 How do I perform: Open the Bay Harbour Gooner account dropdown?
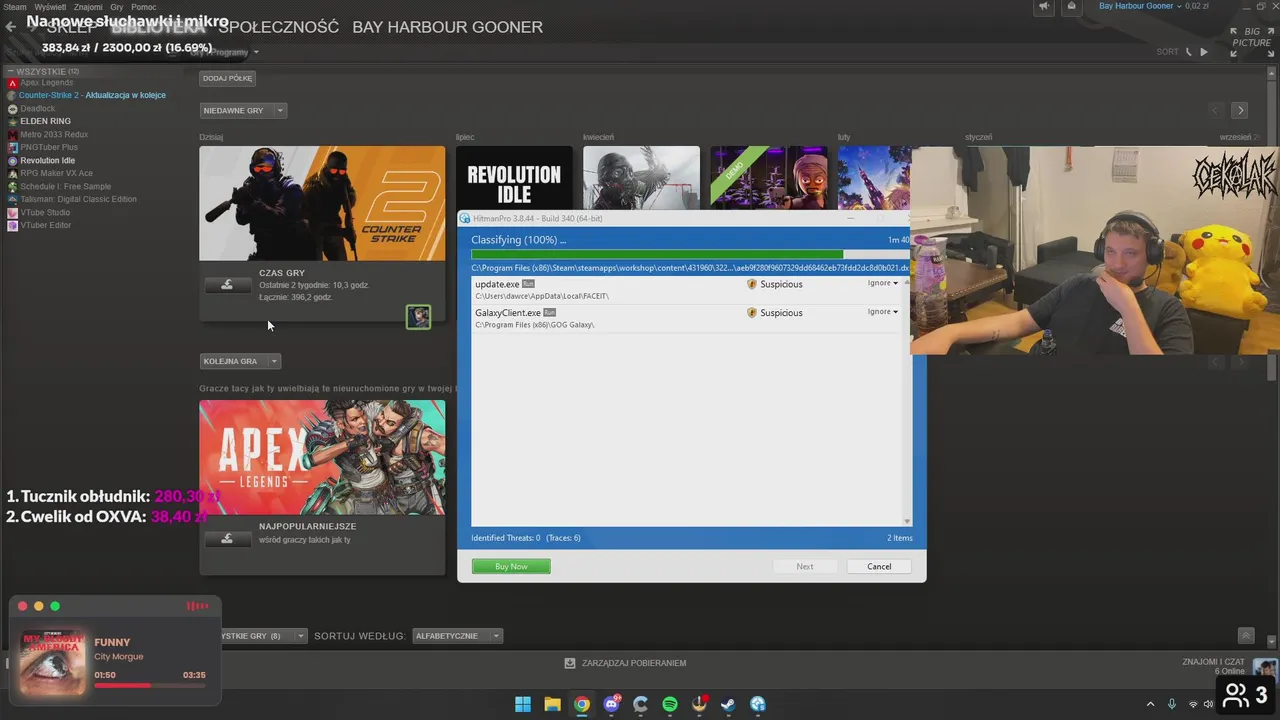click(x=1140, y=6)
